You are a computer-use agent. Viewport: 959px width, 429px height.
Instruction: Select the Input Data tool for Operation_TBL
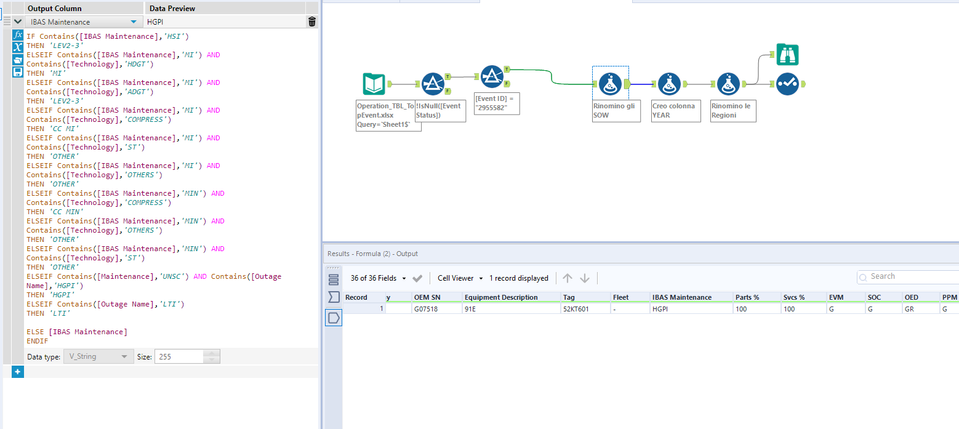tap(373, 84)
